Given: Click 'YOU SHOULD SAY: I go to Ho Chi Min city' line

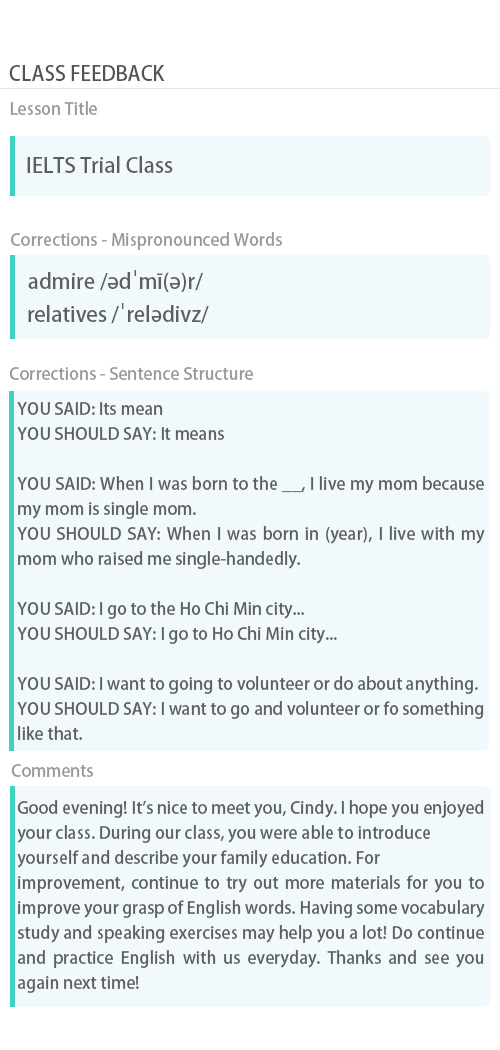Looking at the screenshot, I should tap(177, 634).
